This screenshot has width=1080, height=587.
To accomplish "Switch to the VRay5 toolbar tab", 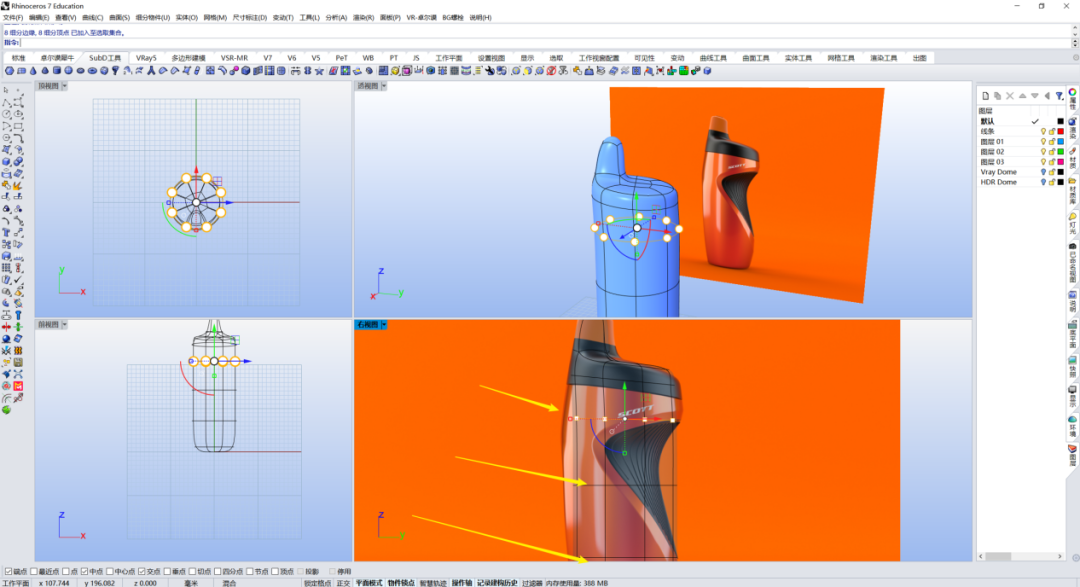I will coord(146,58).
